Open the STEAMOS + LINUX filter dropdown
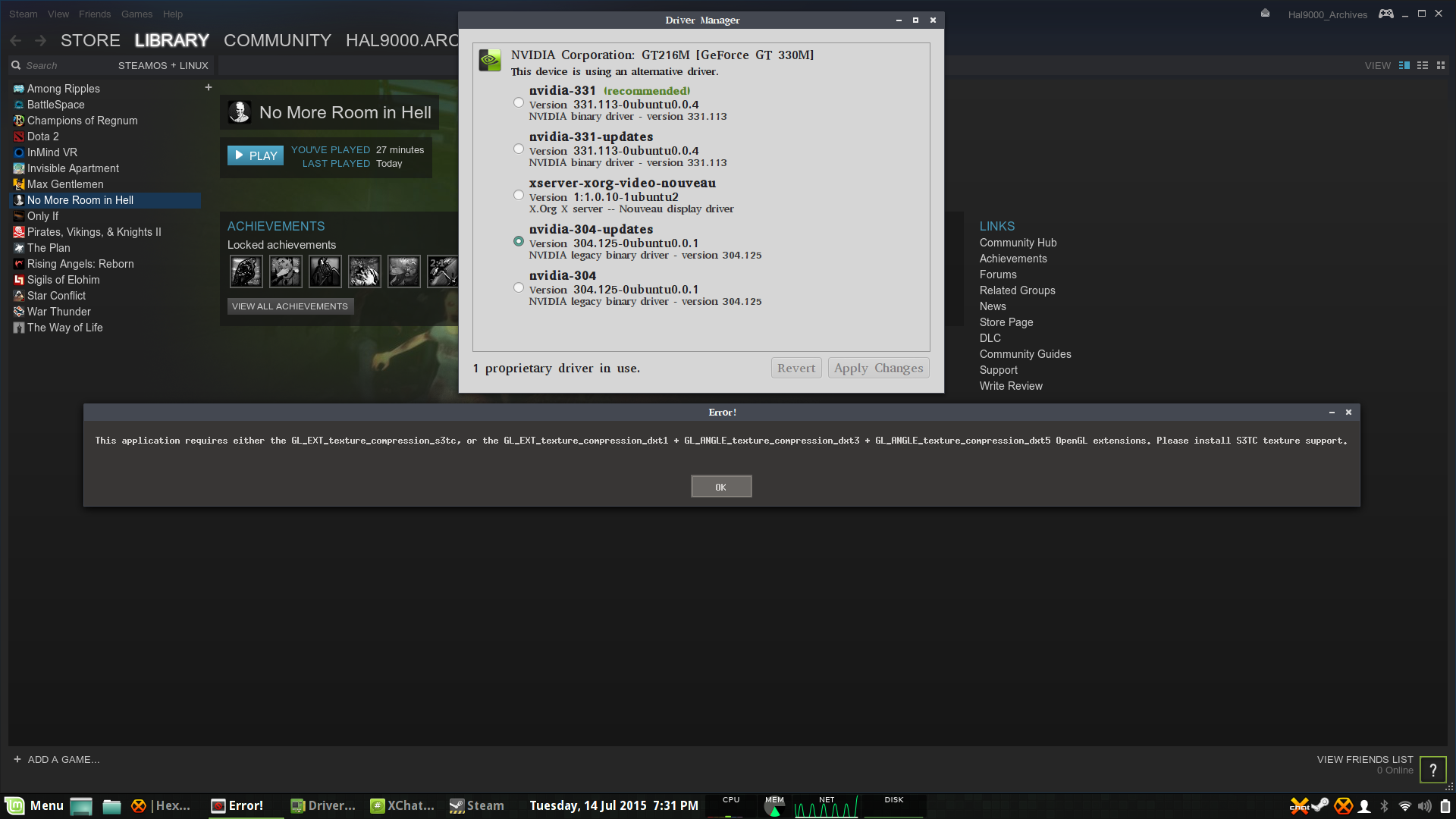Image resolution: width=1456 pixels, height=819 pixels. pyautogui.click(x=163, y=66)
